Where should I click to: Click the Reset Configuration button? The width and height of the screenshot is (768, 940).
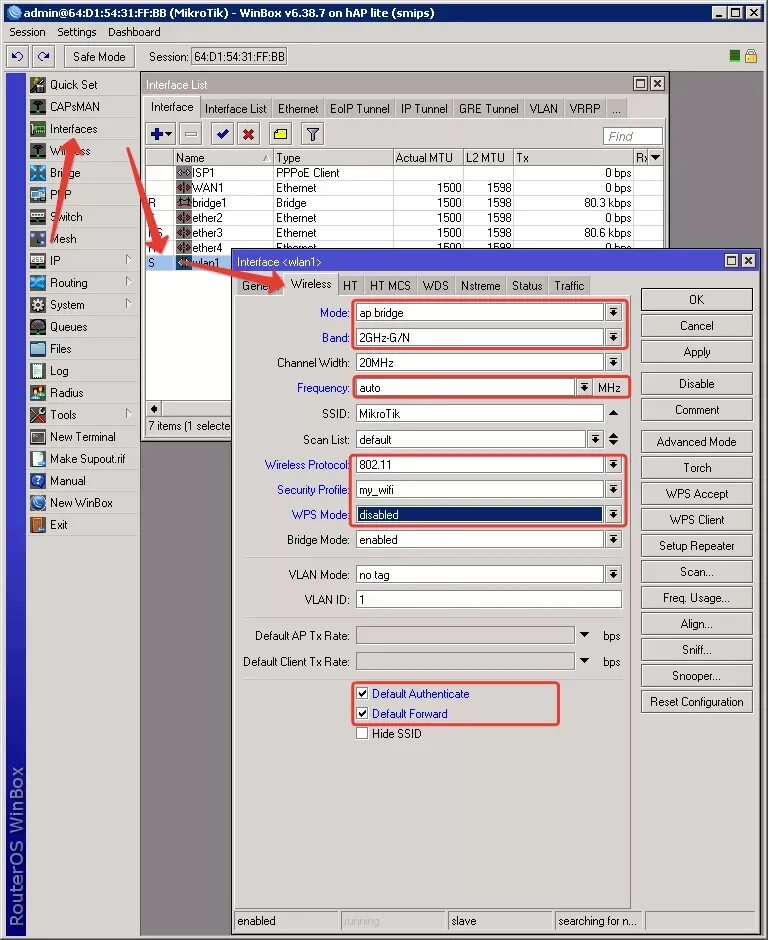click(x=697, y=702)
